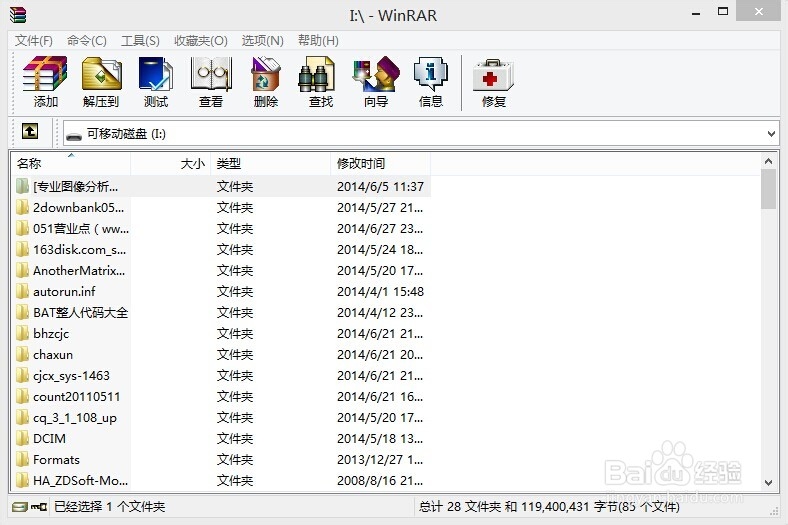Sort by 大小 column header

point(170,163)
